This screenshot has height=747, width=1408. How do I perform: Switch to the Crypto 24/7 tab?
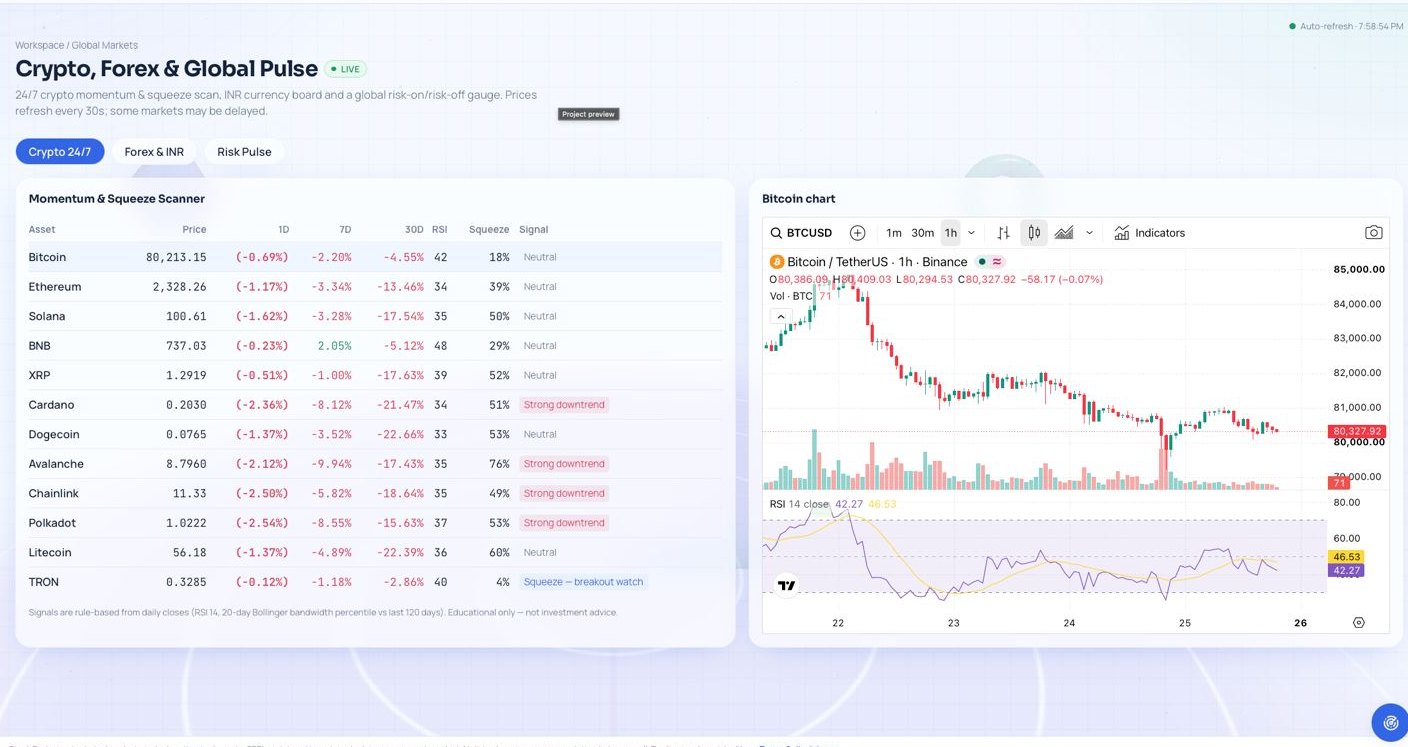60,152
